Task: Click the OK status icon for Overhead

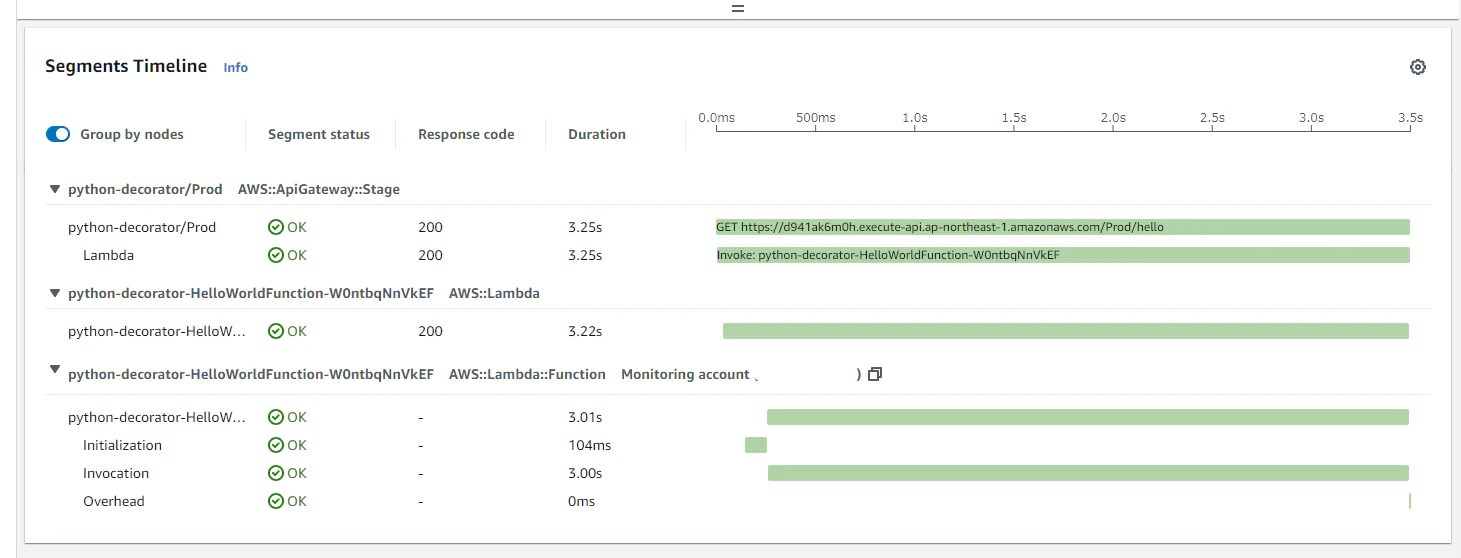Action: click(x=276, y=501)
